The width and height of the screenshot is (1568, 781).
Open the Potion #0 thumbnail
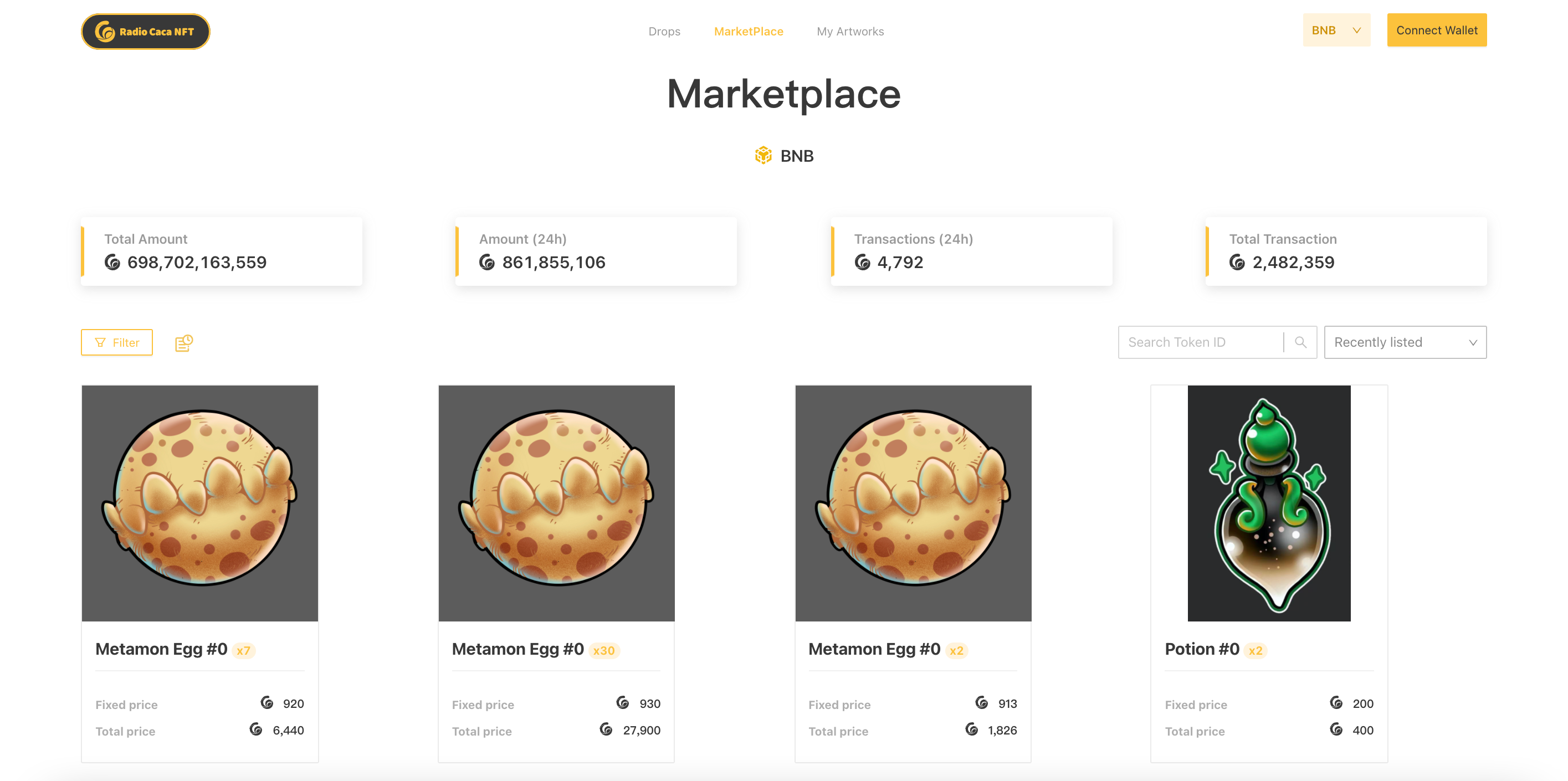[1268, 503]
